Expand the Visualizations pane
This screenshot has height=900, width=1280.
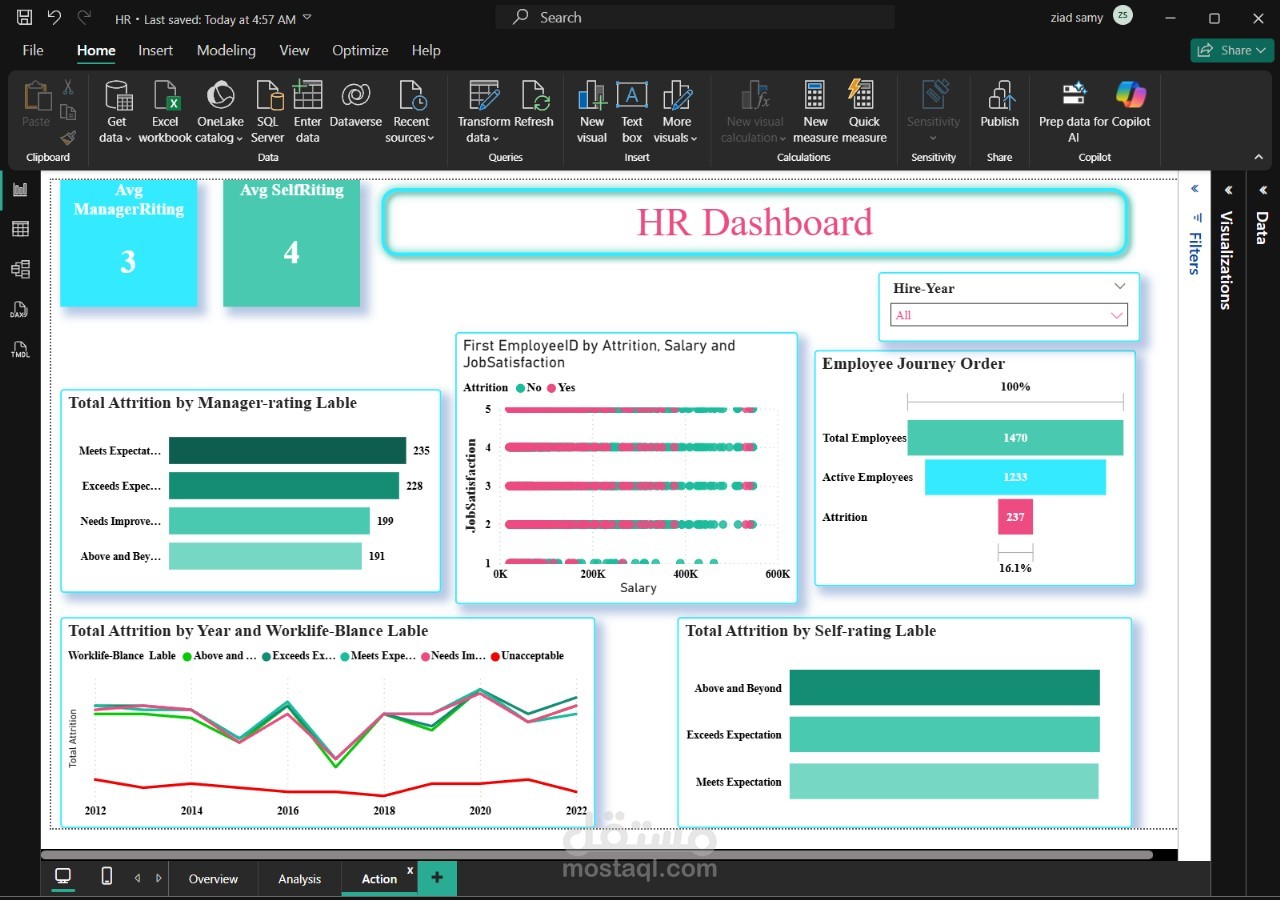1228,189
